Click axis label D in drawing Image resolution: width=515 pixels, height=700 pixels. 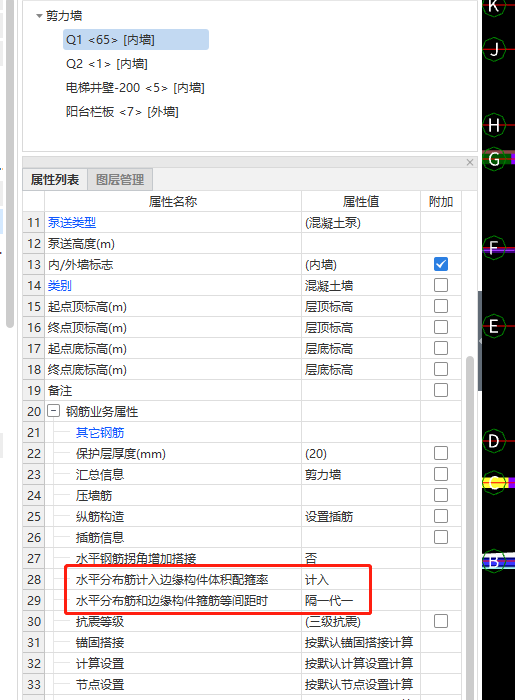[494, 441]
